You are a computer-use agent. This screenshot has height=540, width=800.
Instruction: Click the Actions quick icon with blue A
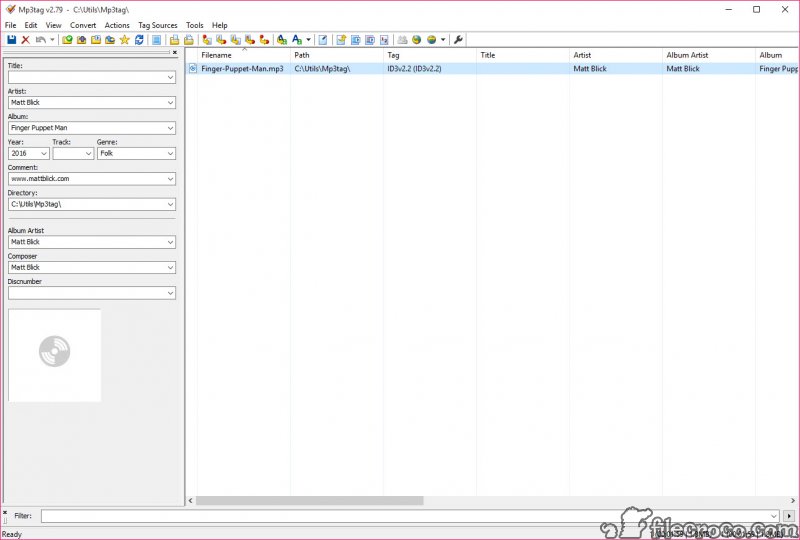point(296,39)
